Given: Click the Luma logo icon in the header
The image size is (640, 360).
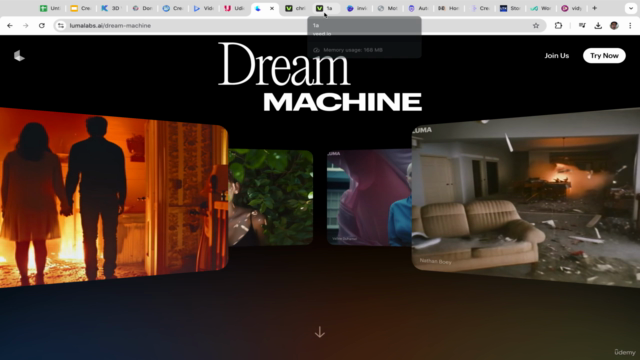Looking at the screenshot, I should [19, 56].
